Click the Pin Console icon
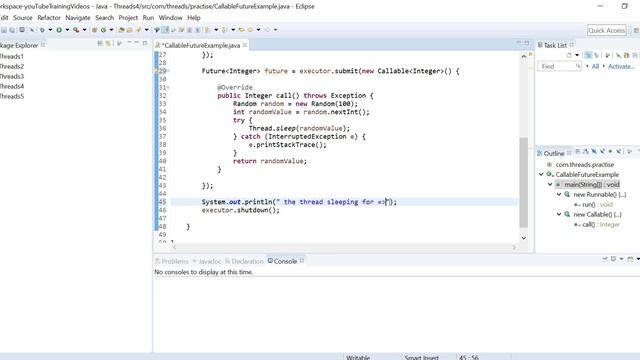Viewport: 640px width, 360px height. [605, 259]
